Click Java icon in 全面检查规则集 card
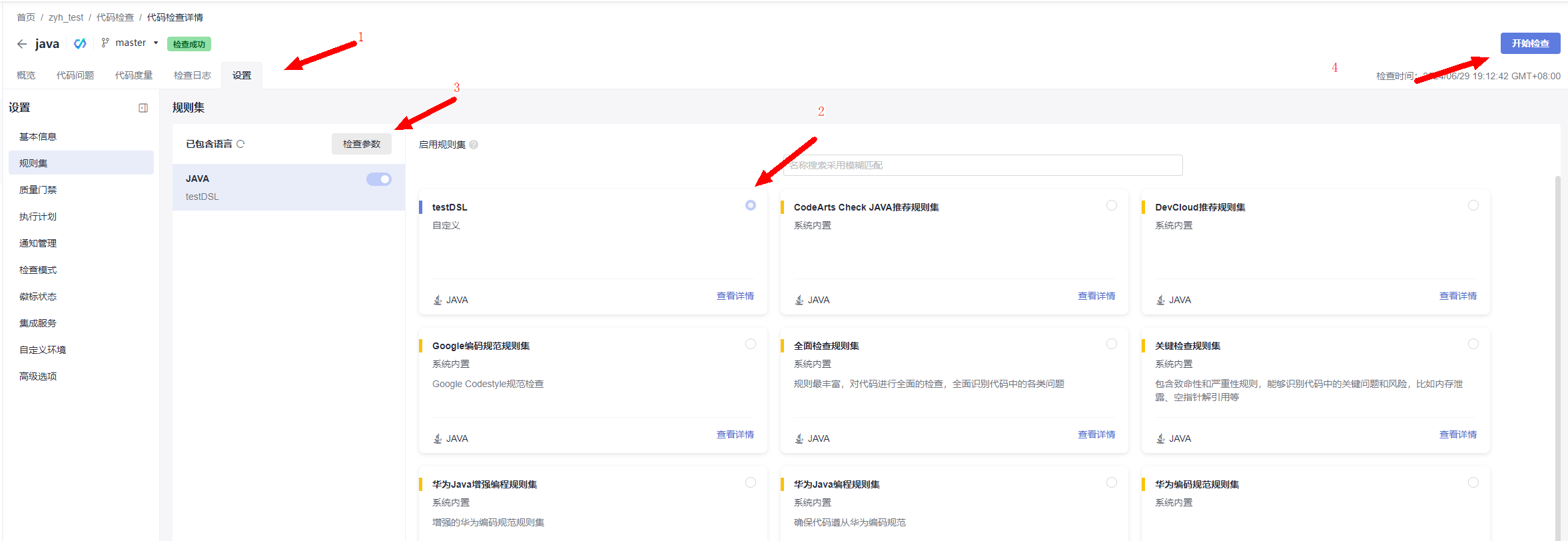 799,438
